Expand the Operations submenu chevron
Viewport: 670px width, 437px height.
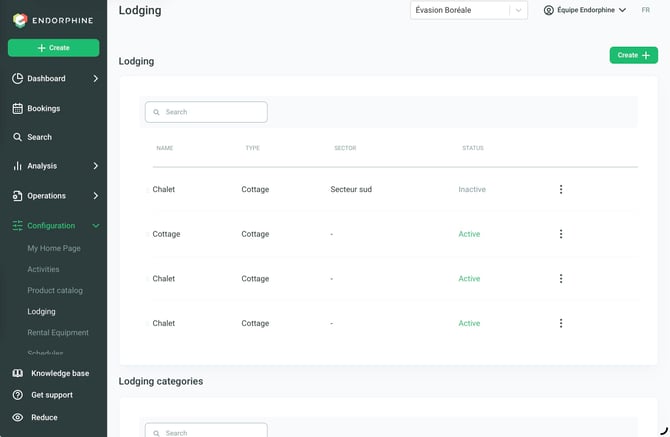pos(95,196)
